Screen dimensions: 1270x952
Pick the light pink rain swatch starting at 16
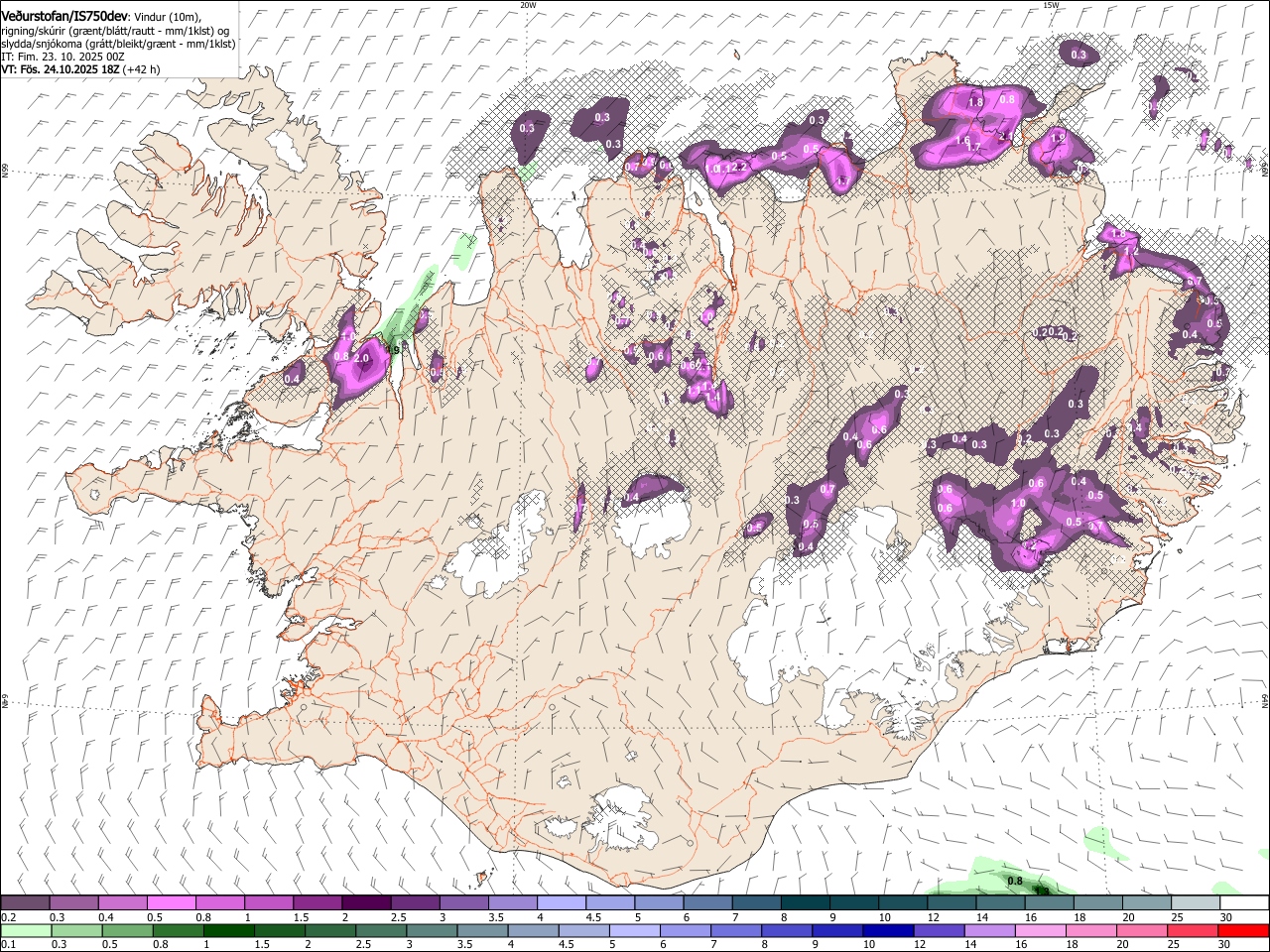click(1040, 930)
